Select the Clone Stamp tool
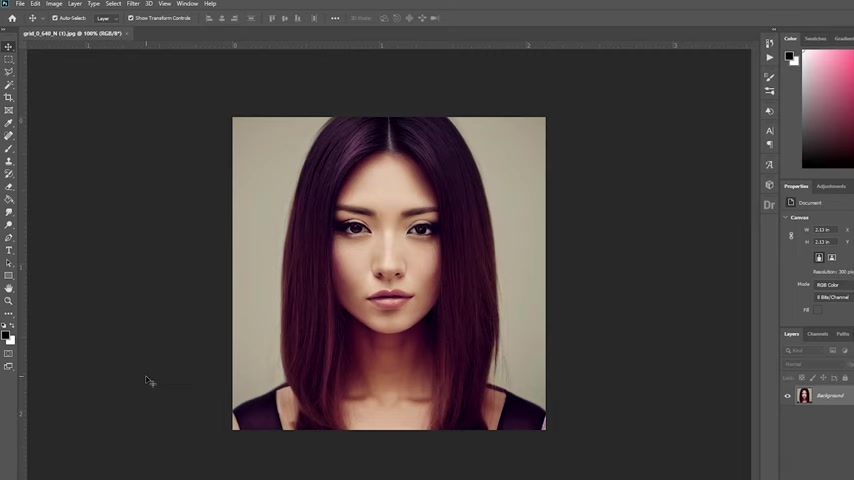The height and width of the screenshot is (480, 854). (9, 161)
